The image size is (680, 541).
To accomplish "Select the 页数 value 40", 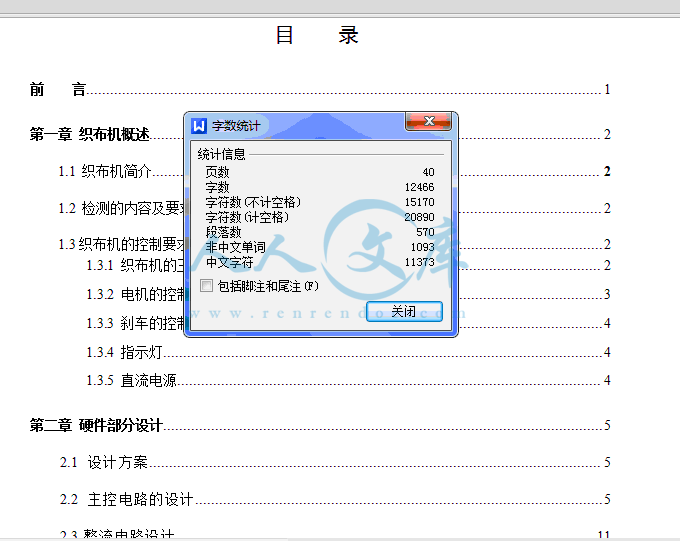I will 428,172.
